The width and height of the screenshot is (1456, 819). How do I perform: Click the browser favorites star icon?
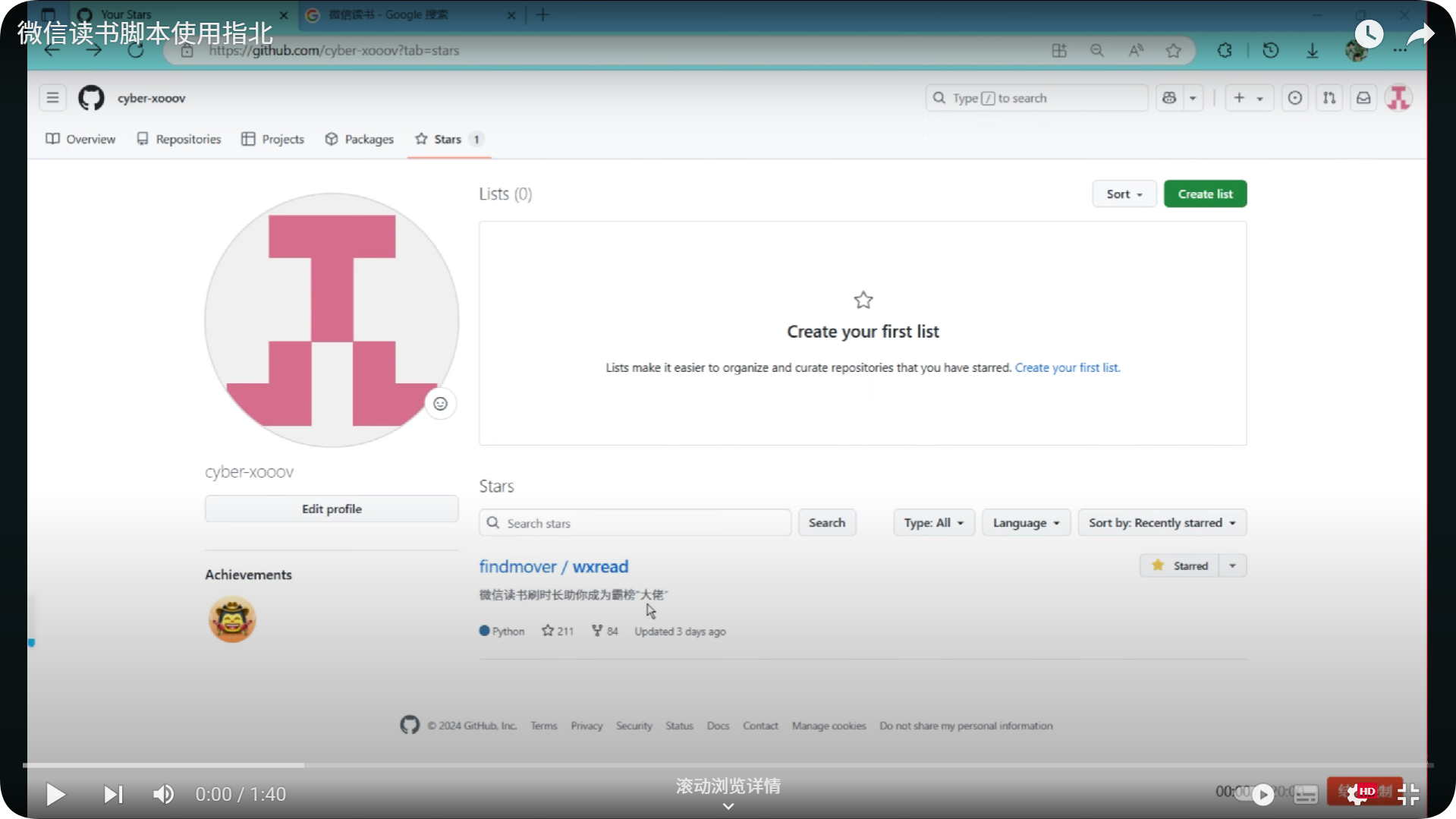[1174, 51]
